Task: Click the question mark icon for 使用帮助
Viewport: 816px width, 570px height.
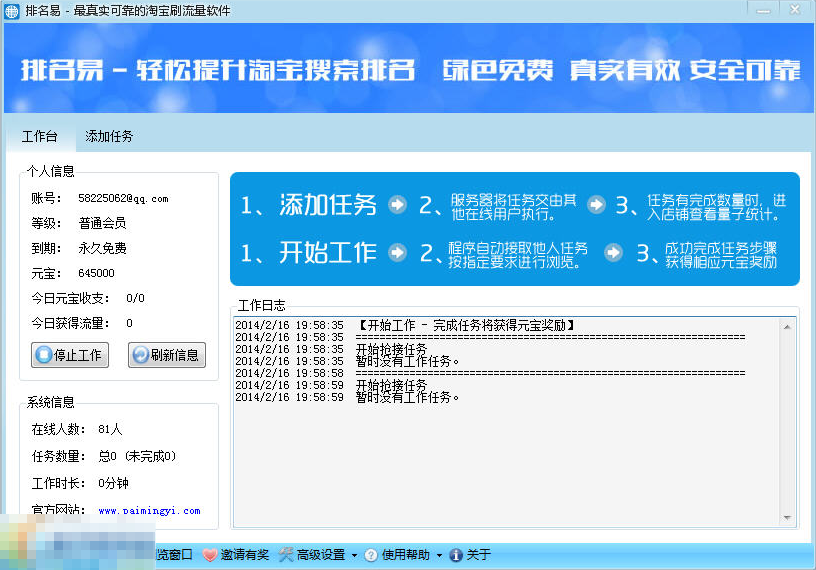Action: [x=371, y=555]
